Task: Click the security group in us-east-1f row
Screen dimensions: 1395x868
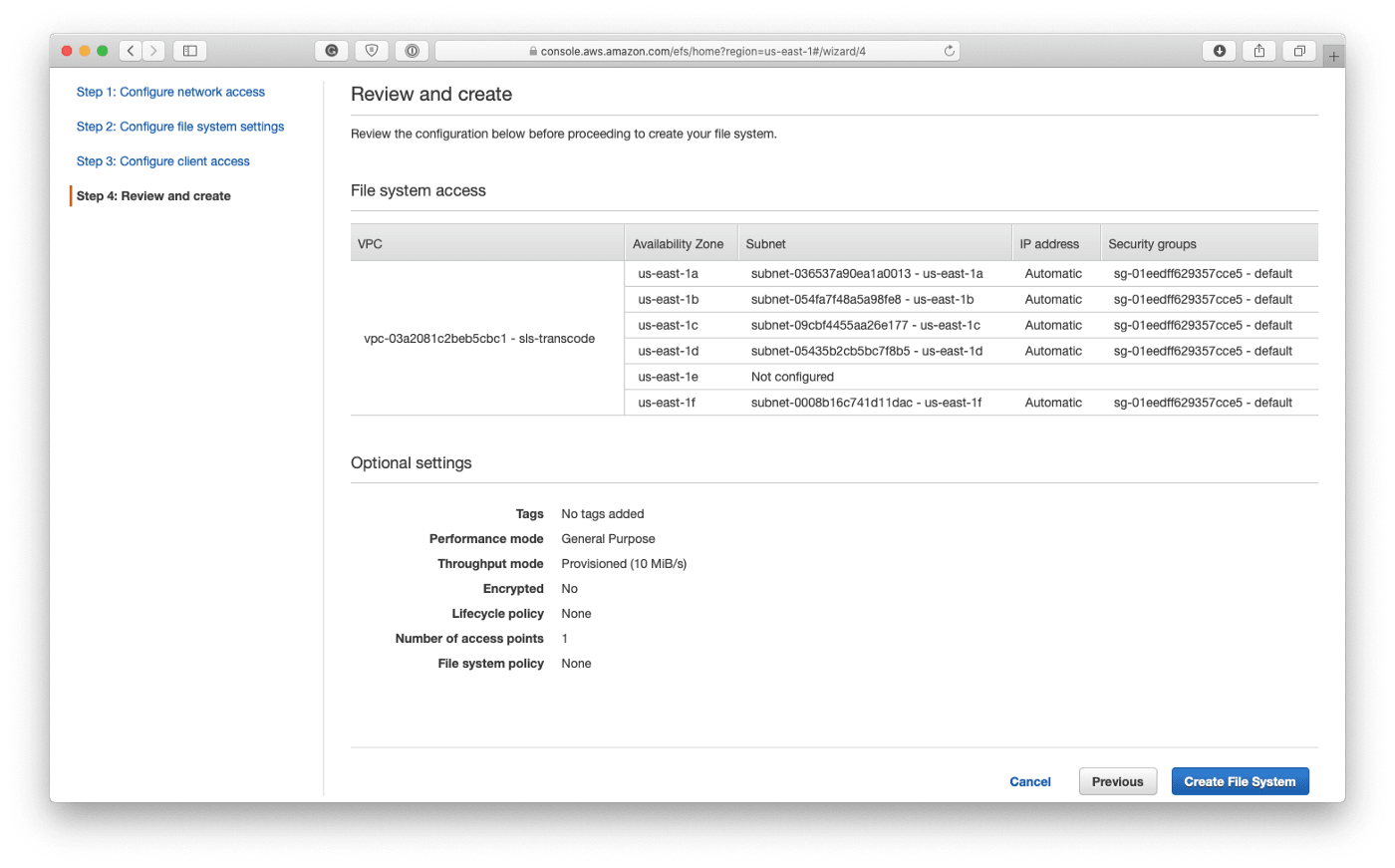Action: (1203, 404)
